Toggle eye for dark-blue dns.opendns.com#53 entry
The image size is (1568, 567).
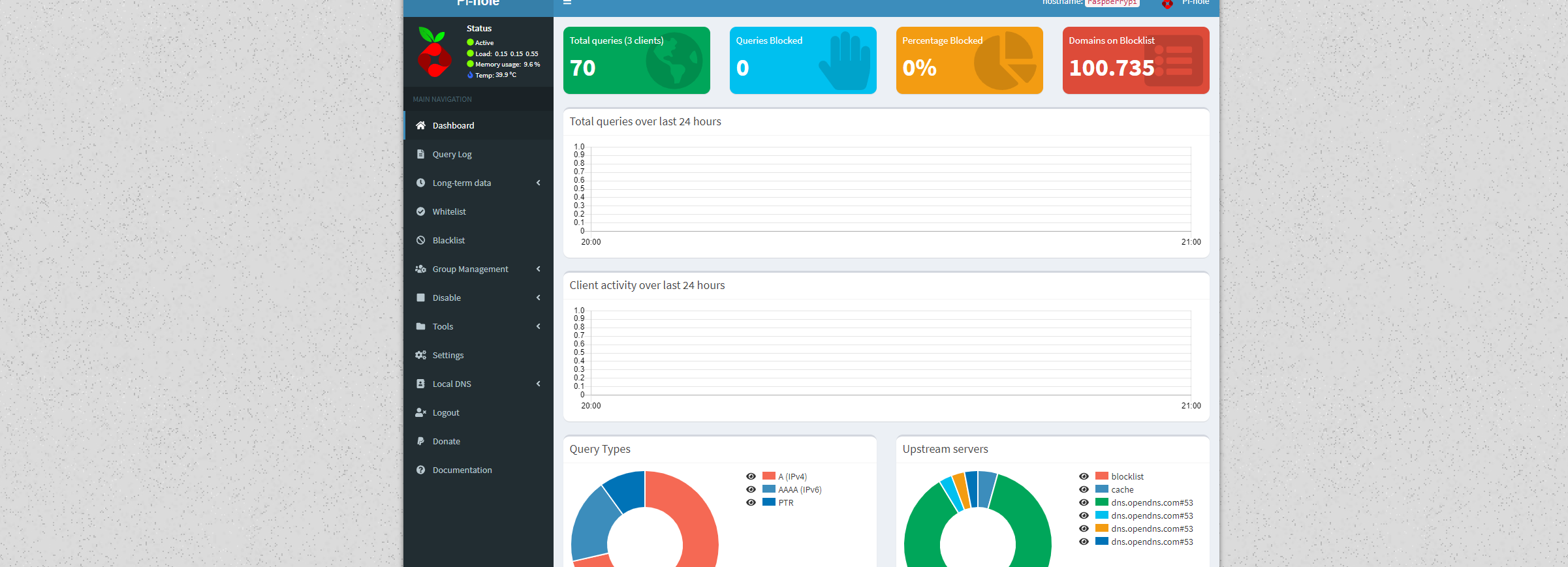coord(1084,542)
